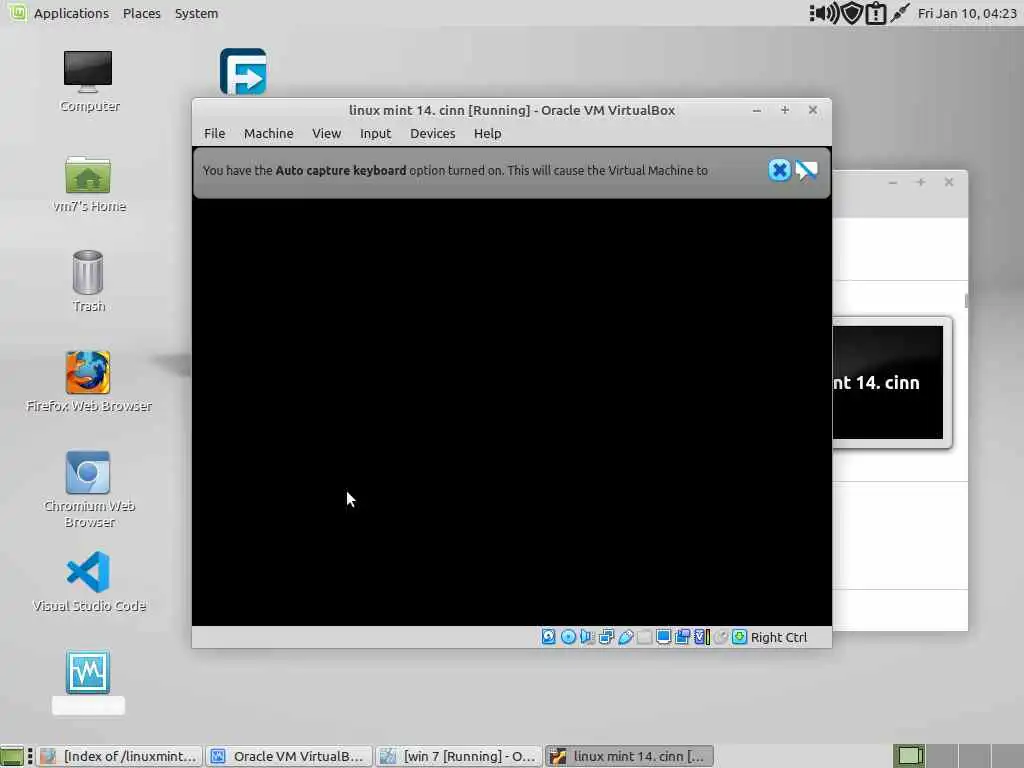Click the CPU virtualization V status icon

(701, 637)
